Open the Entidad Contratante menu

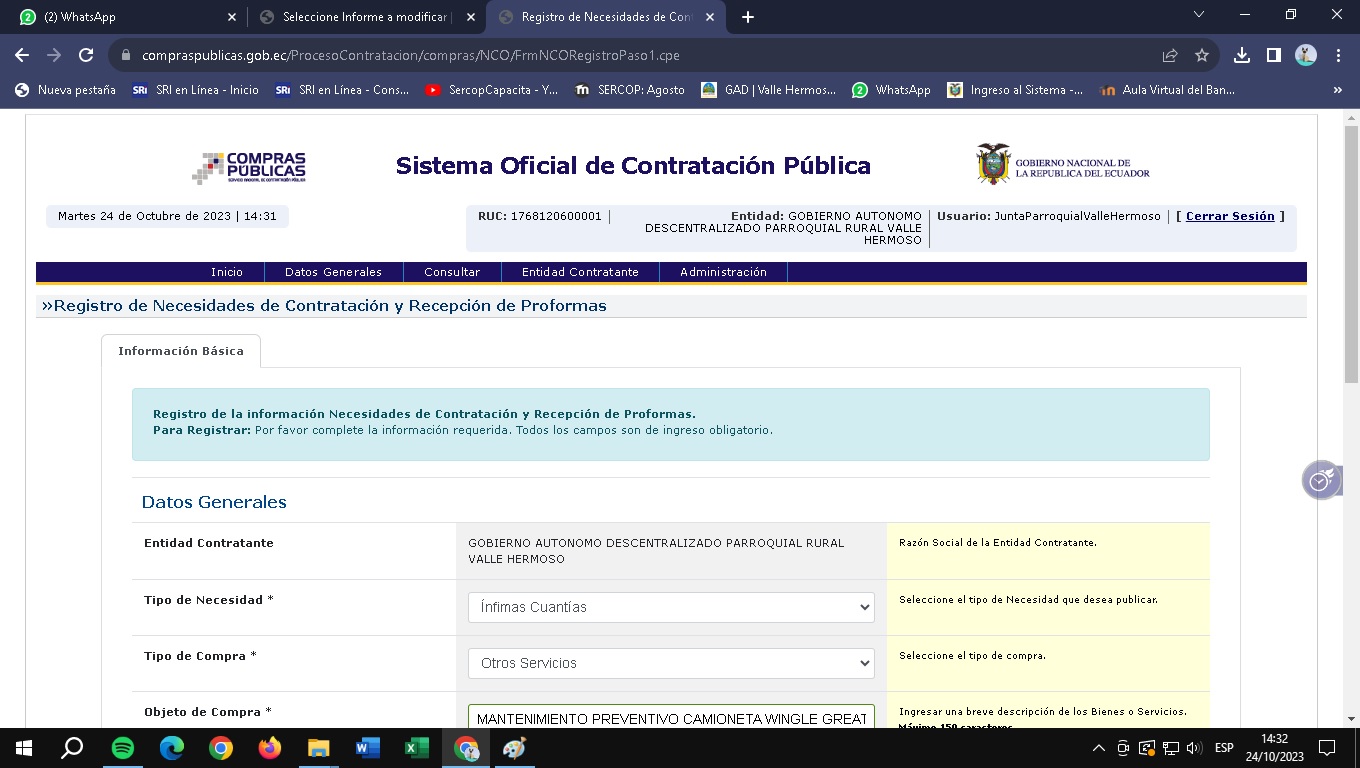[580, 272]
